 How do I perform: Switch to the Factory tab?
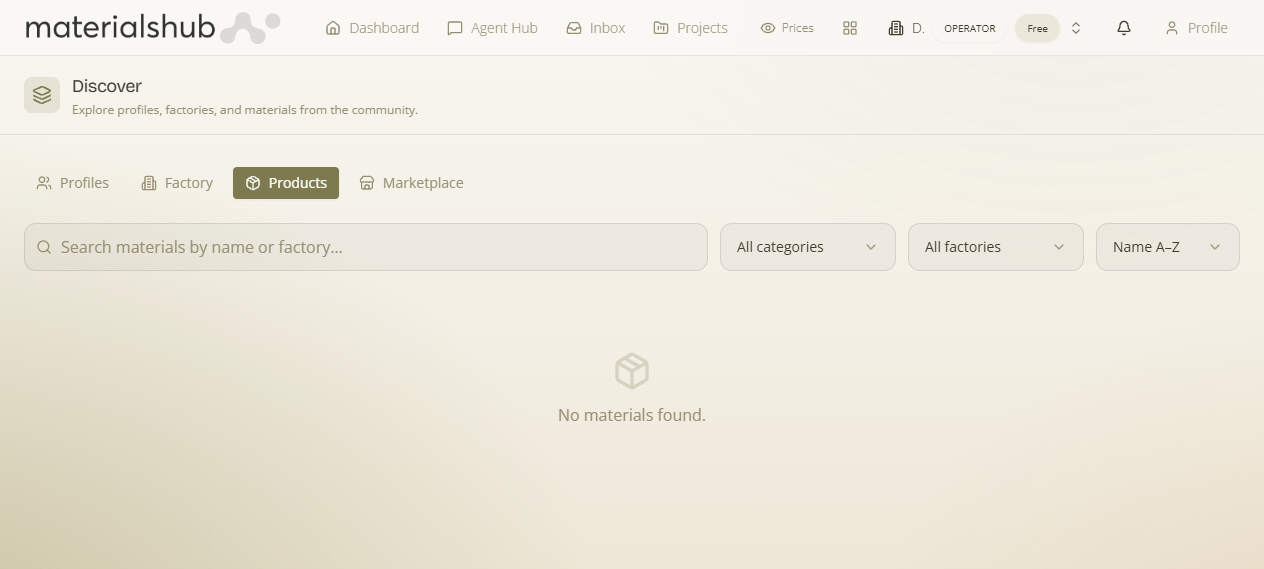pos(177,183)
